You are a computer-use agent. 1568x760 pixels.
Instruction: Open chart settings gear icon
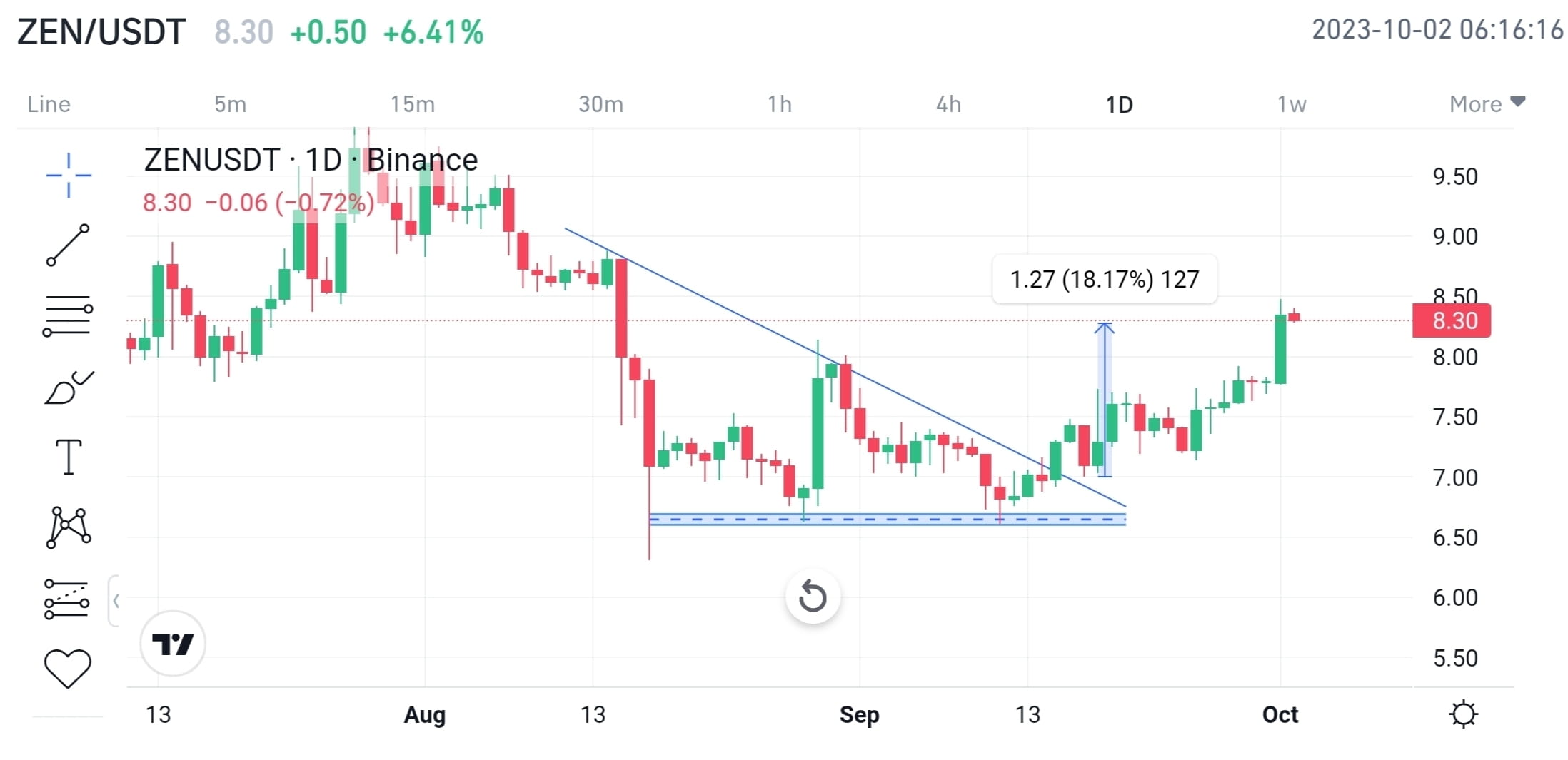click(1464, 714)
